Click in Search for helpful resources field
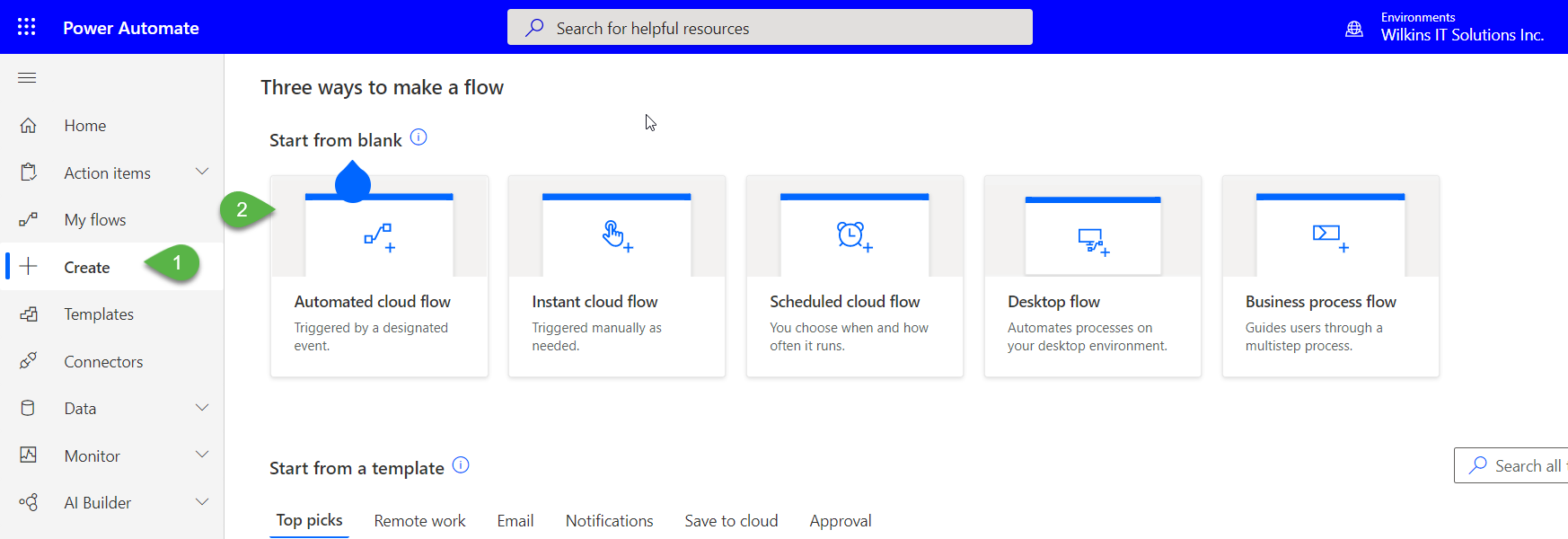 770,27
